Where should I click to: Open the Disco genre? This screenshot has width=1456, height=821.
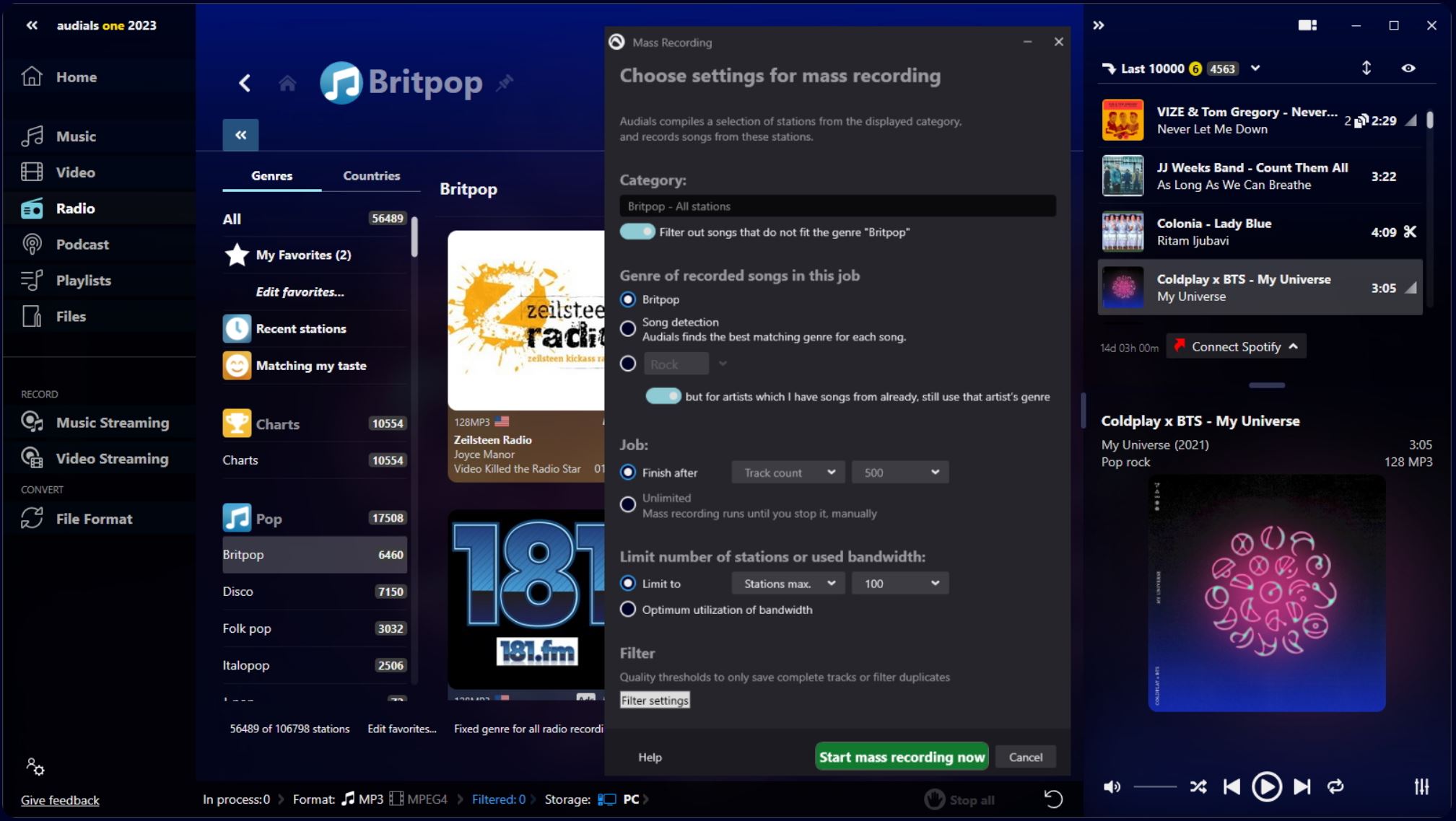[x=315, y=592]
